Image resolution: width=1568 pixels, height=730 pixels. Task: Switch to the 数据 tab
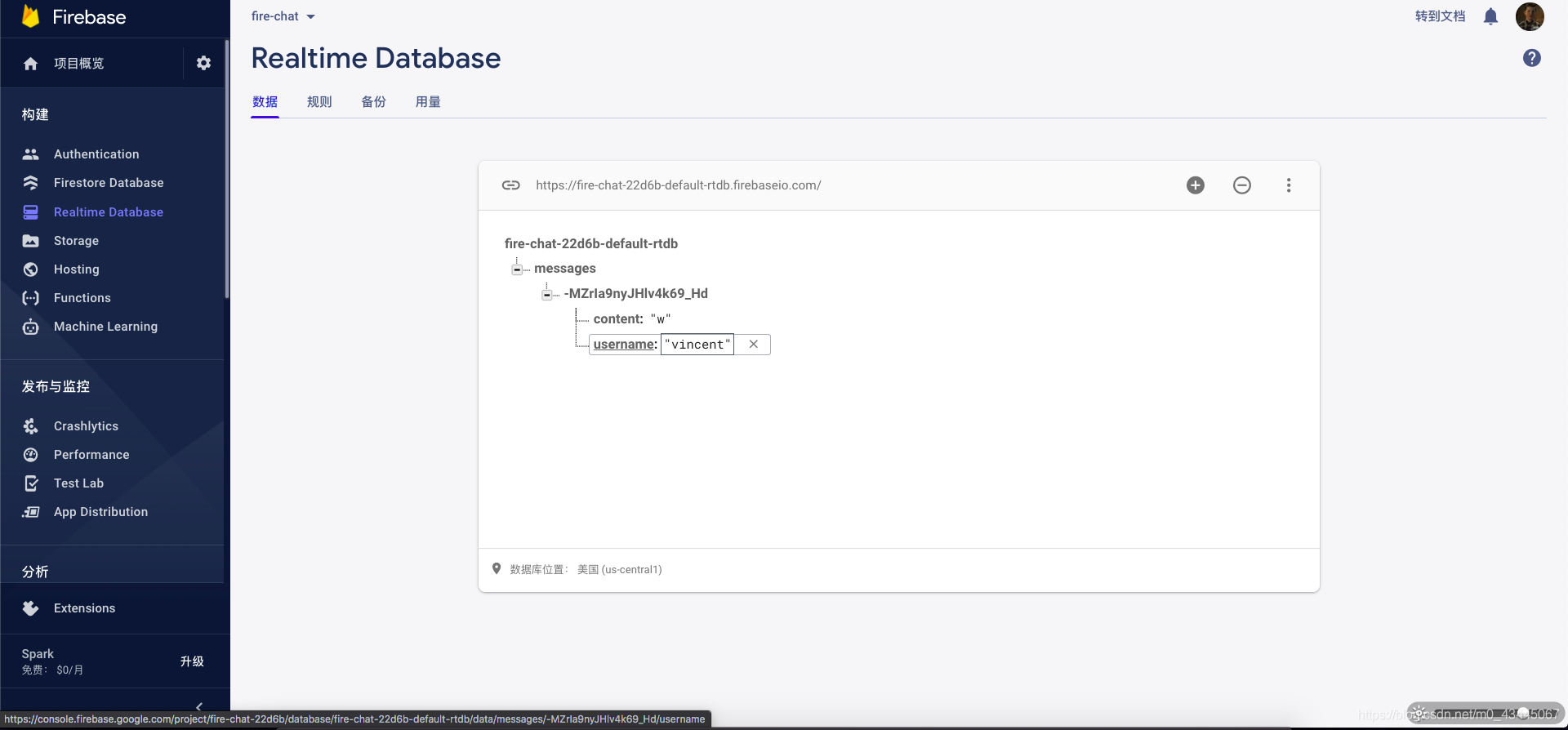click(x=265, y=102)
